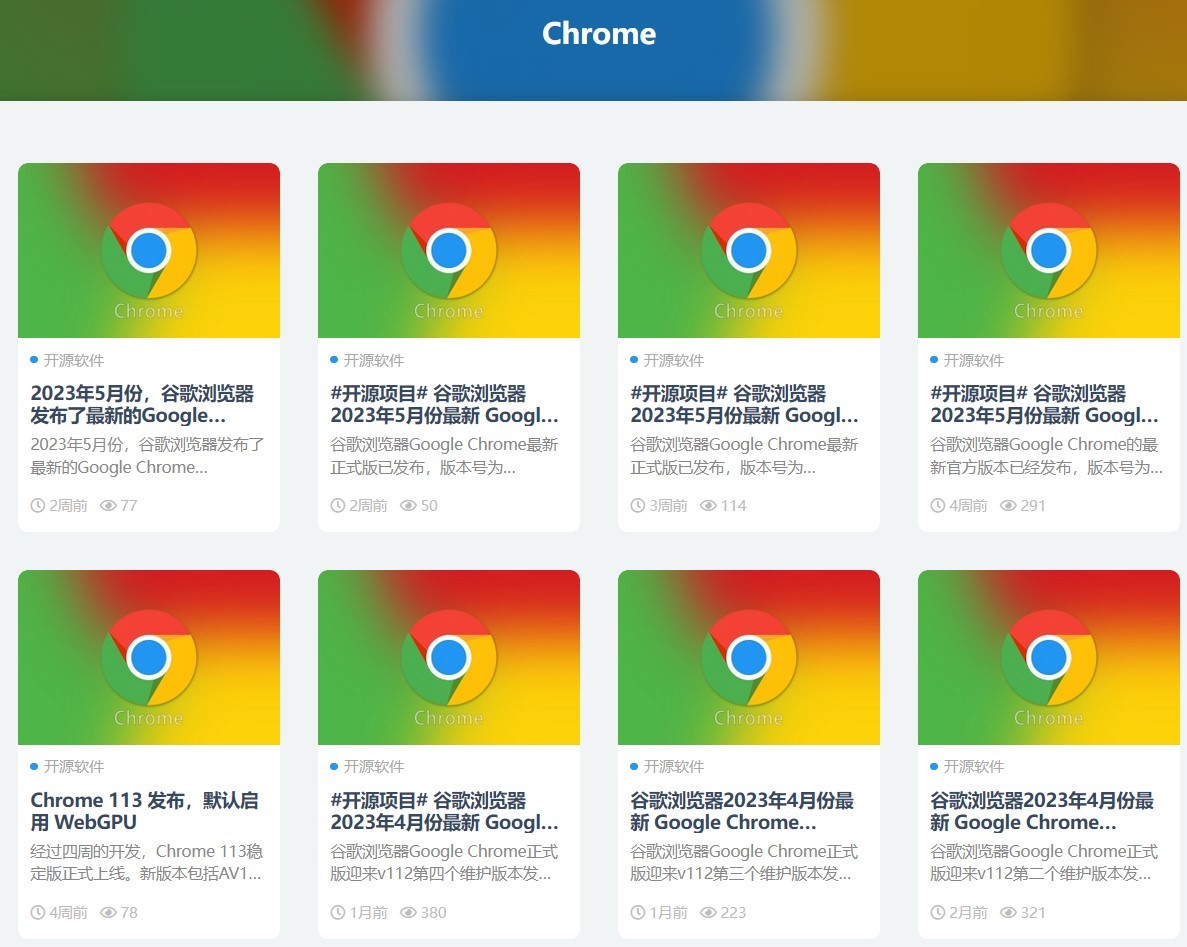Click the excerpt mentioning v112第四个维护版本
Image resolution: width=1187 pixels, height=947 pixels.
tap(444, 863)
